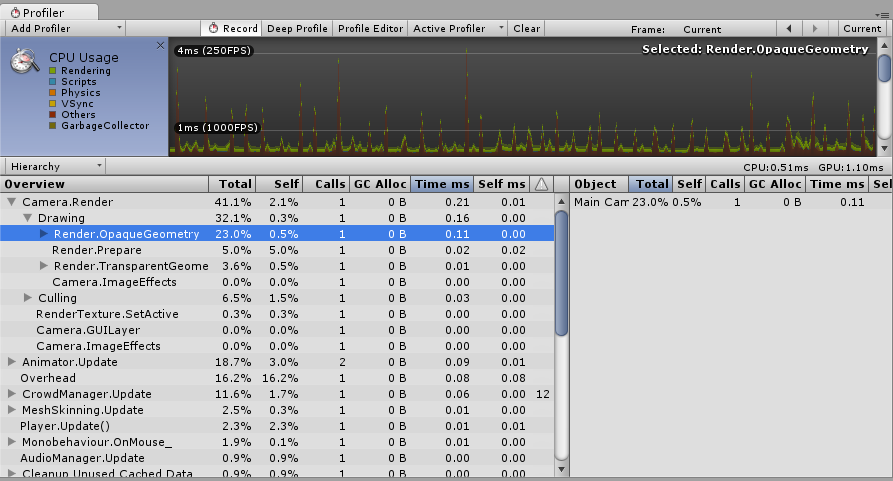Toggle the GarbageCollector chart legend item
893x481 pixels.
(x=99, y=125)
